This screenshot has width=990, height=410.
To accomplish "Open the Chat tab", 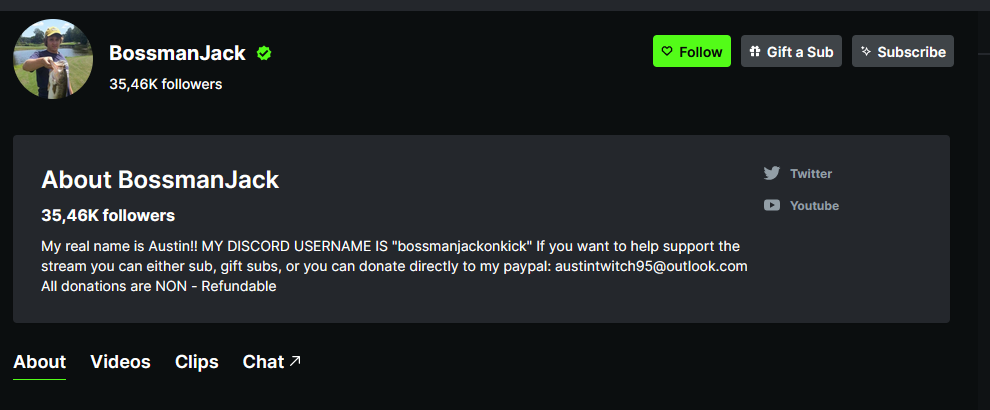I will [263, 362].
